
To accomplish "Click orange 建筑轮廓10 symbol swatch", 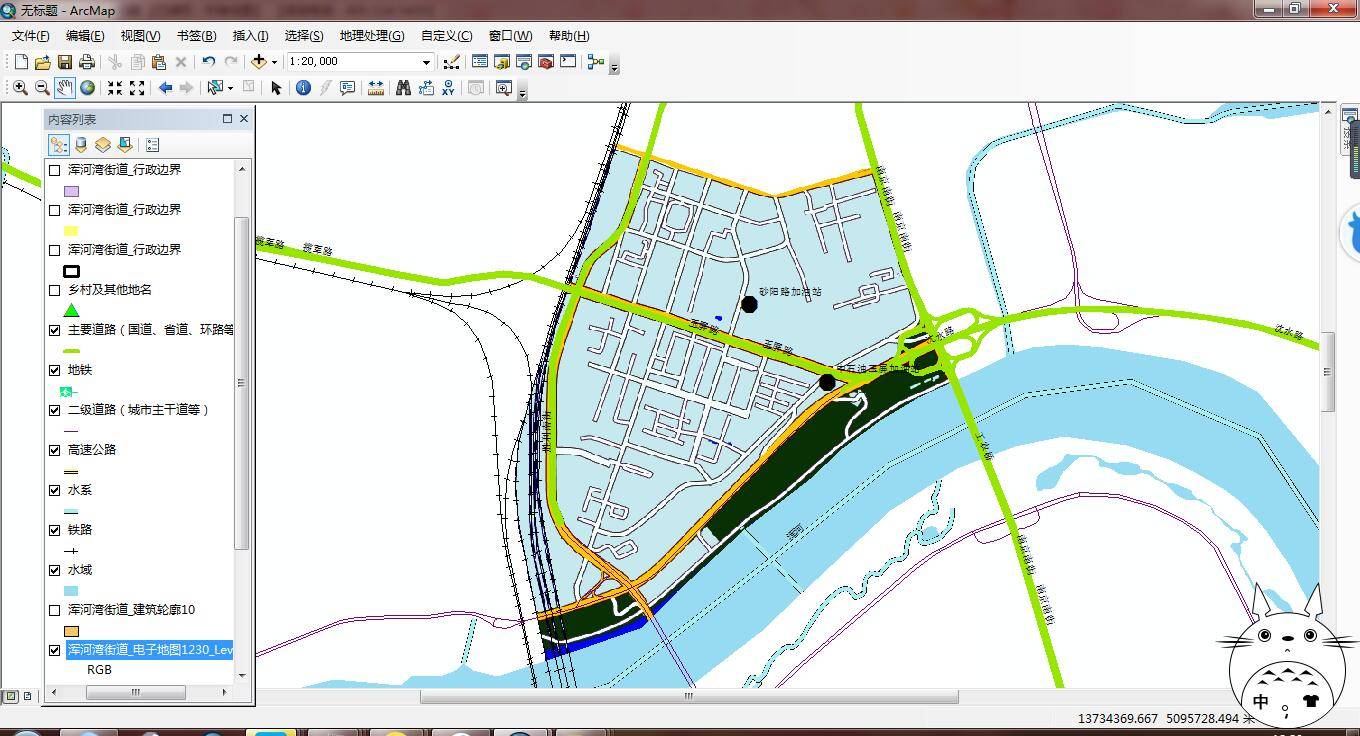I will pyautogui.click(x=71, y=631).
